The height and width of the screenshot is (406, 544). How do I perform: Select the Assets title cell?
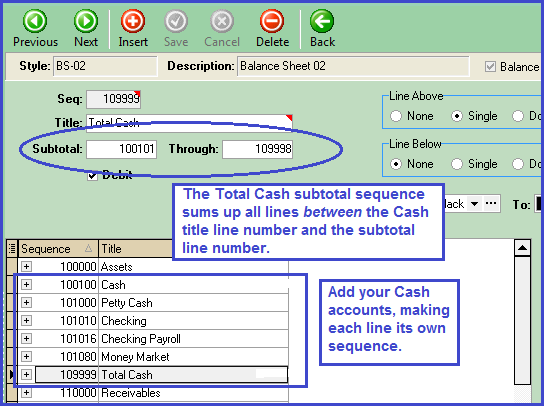(x=194, y=267)
